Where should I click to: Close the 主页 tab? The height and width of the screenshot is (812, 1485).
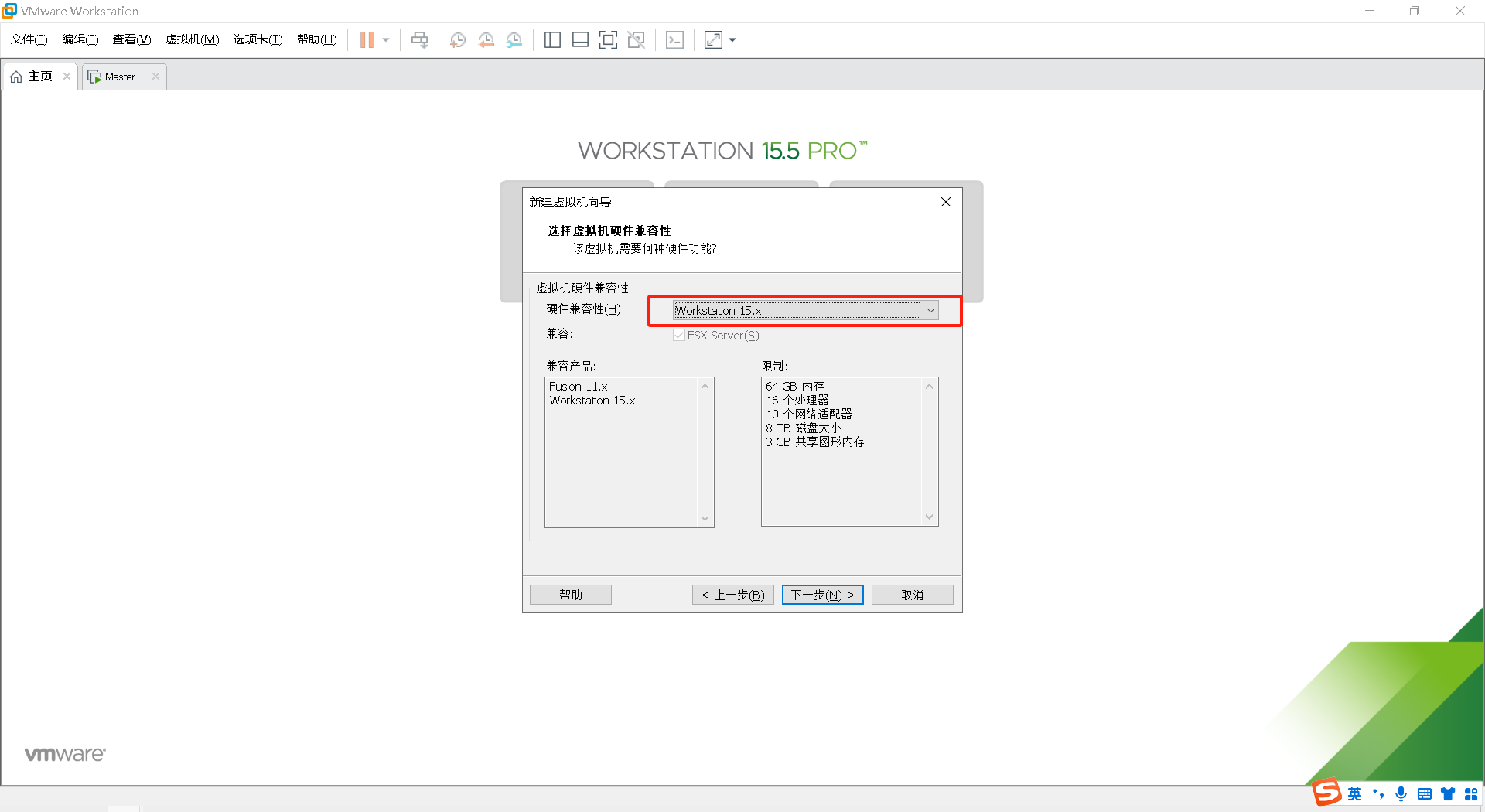tap(67, 76)
